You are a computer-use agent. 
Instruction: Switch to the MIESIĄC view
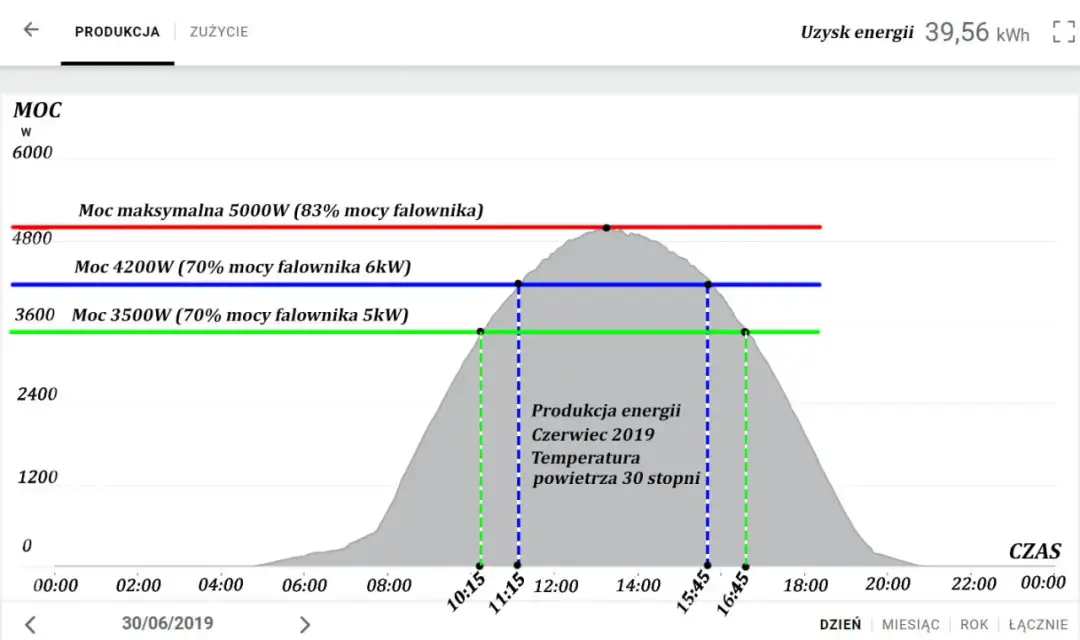[x=910, y=625]
